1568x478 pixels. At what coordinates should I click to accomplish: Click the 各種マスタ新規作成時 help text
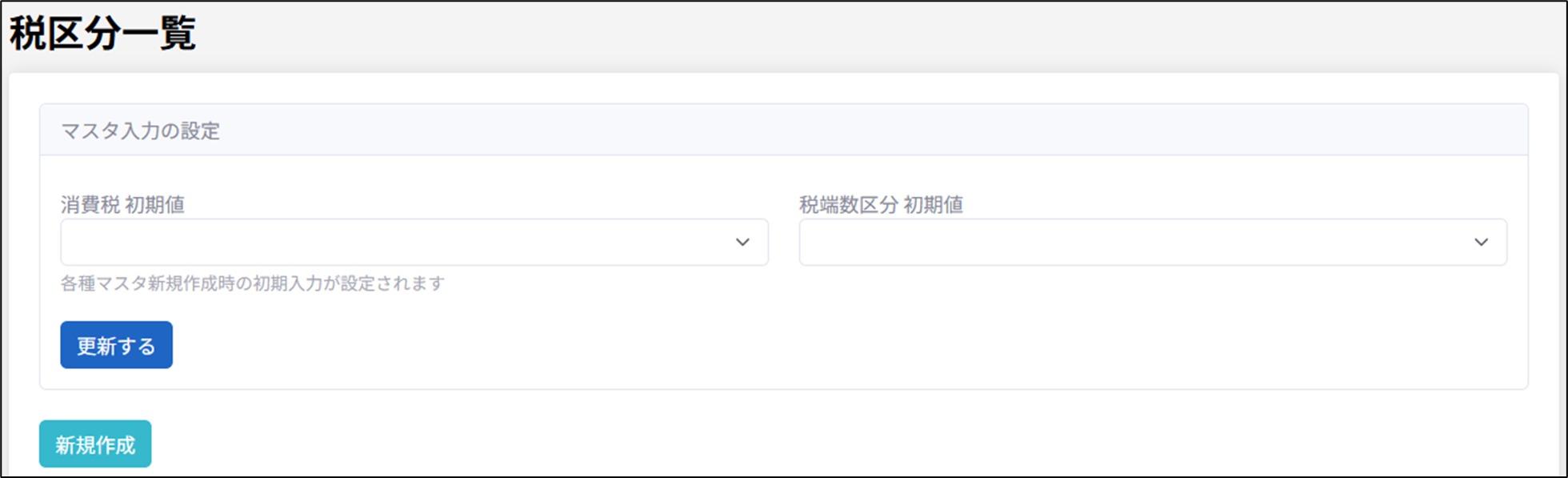(x=252, y=283)
